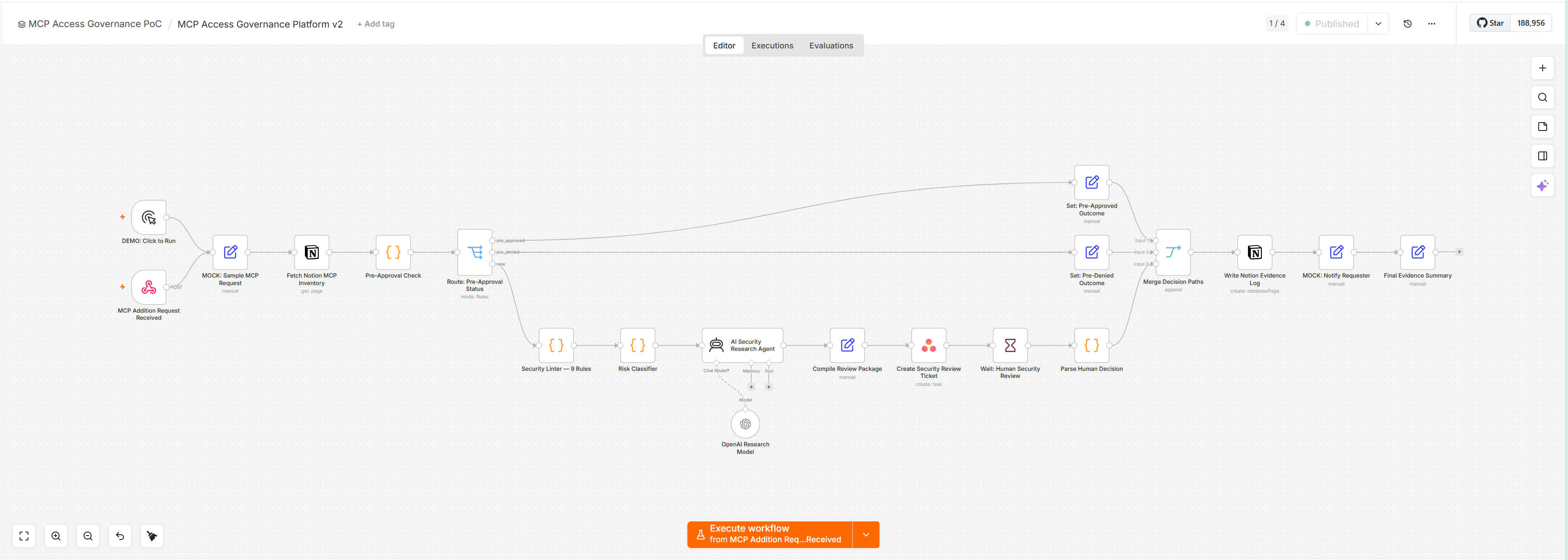Viewport: 1568px width, 560px height.
Task: Add a Memory sub-node to AI agent
Action: point(751,387)
